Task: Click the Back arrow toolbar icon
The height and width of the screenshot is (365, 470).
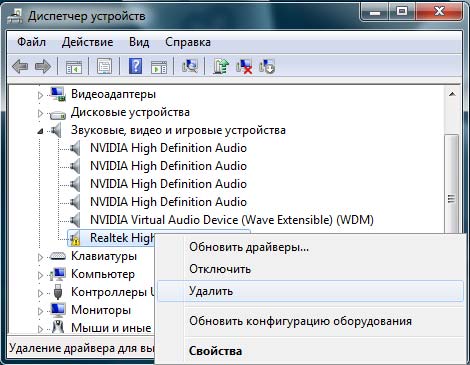Action: click(20, 66)
